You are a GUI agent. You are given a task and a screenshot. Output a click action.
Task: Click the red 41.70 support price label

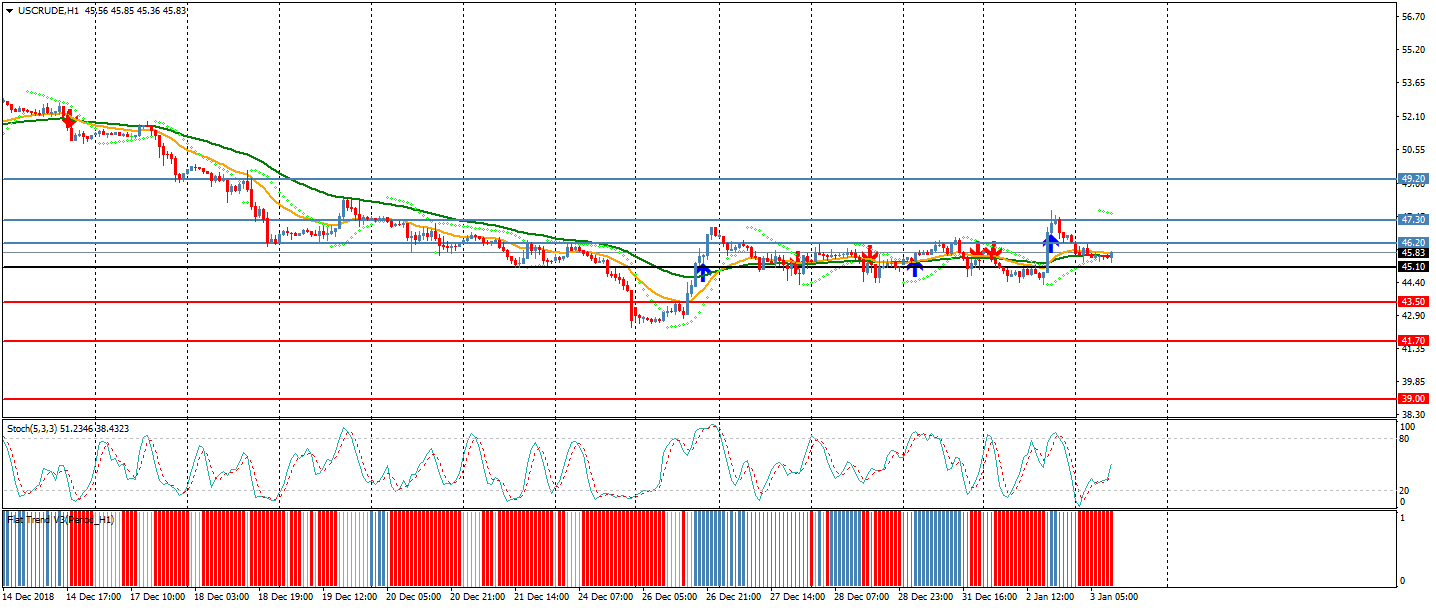(1413, 341)
